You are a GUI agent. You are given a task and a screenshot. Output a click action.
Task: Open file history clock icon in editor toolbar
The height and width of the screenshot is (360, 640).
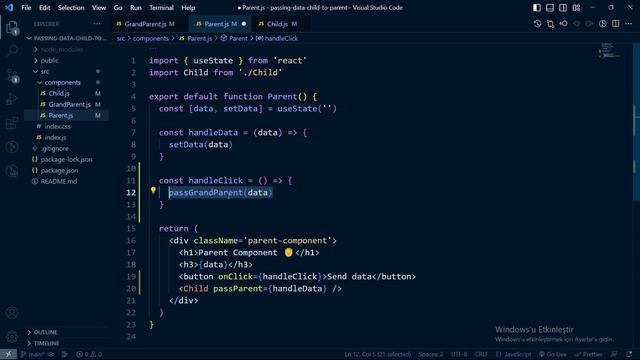(537, 24)
